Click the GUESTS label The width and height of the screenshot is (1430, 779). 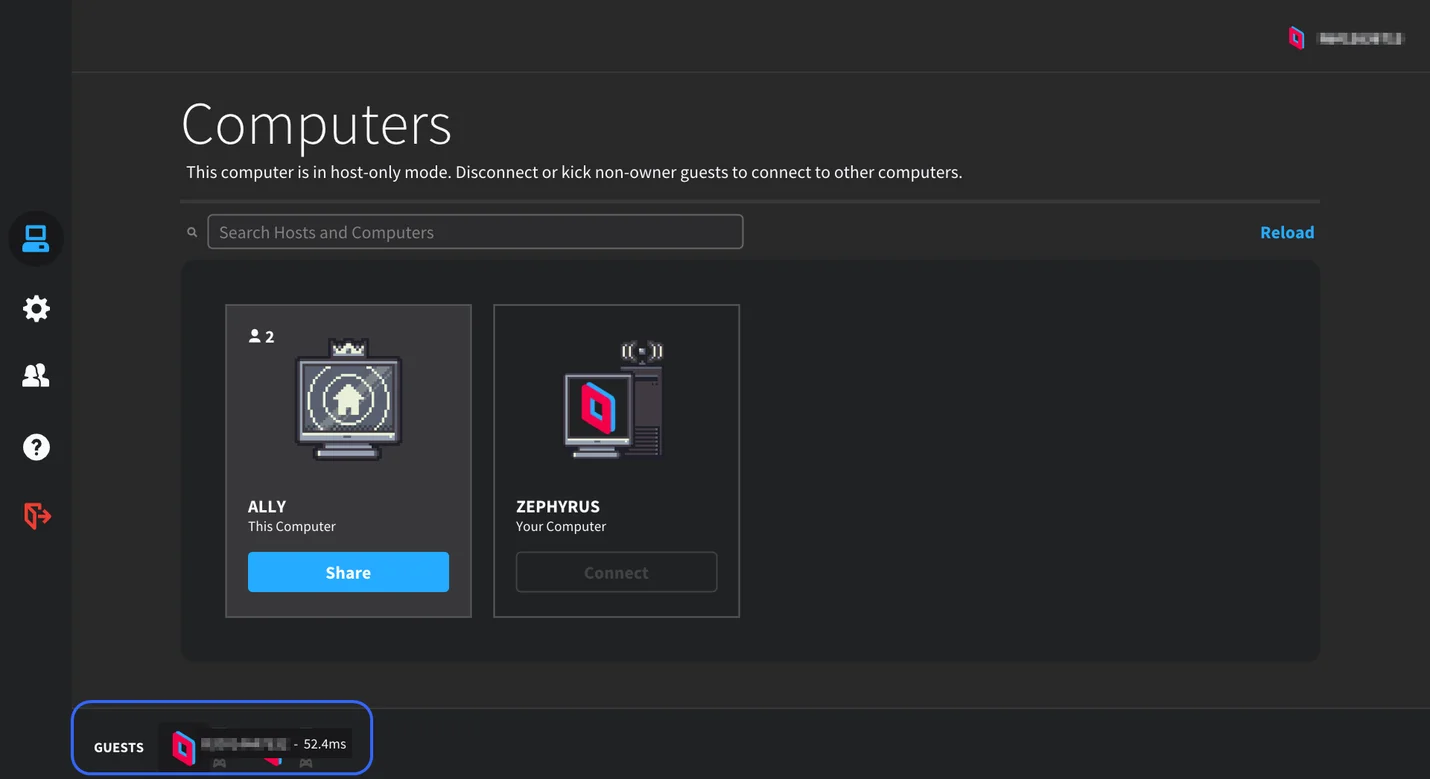coord(119,747)
